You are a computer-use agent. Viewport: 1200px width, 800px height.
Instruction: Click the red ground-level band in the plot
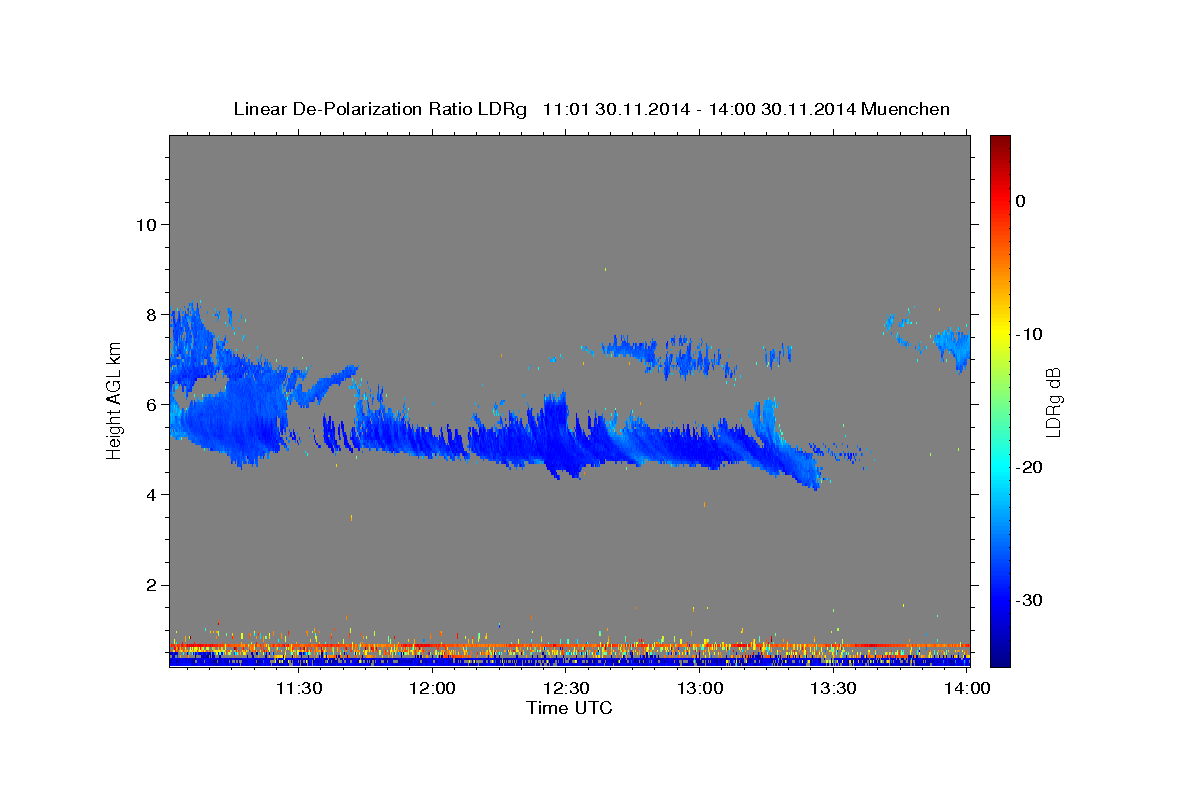(569, 646)
